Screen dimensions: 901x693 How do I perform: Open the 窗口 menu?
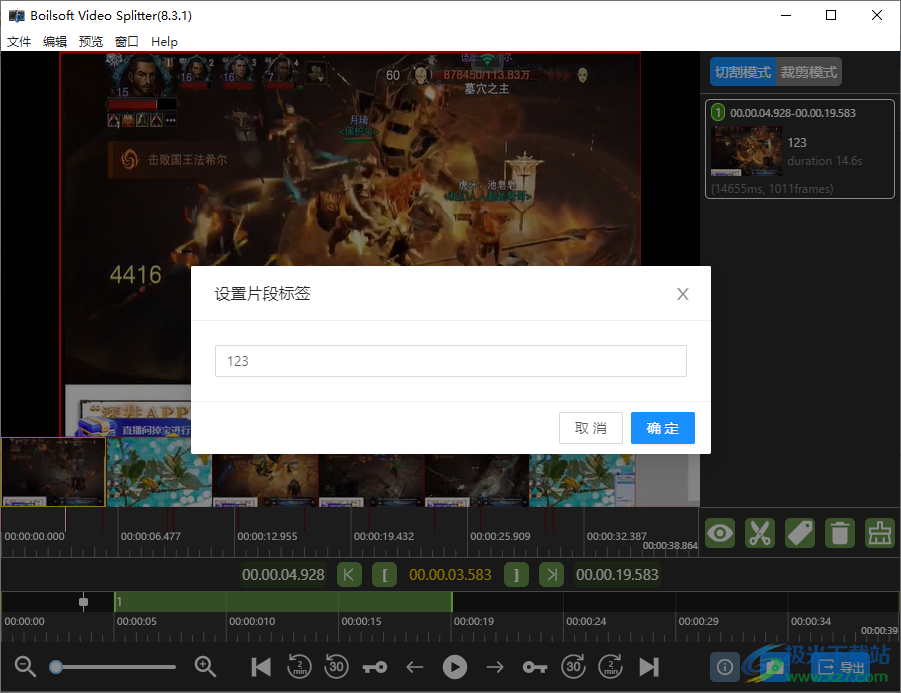pyautogui.click(x=126, y=41)
